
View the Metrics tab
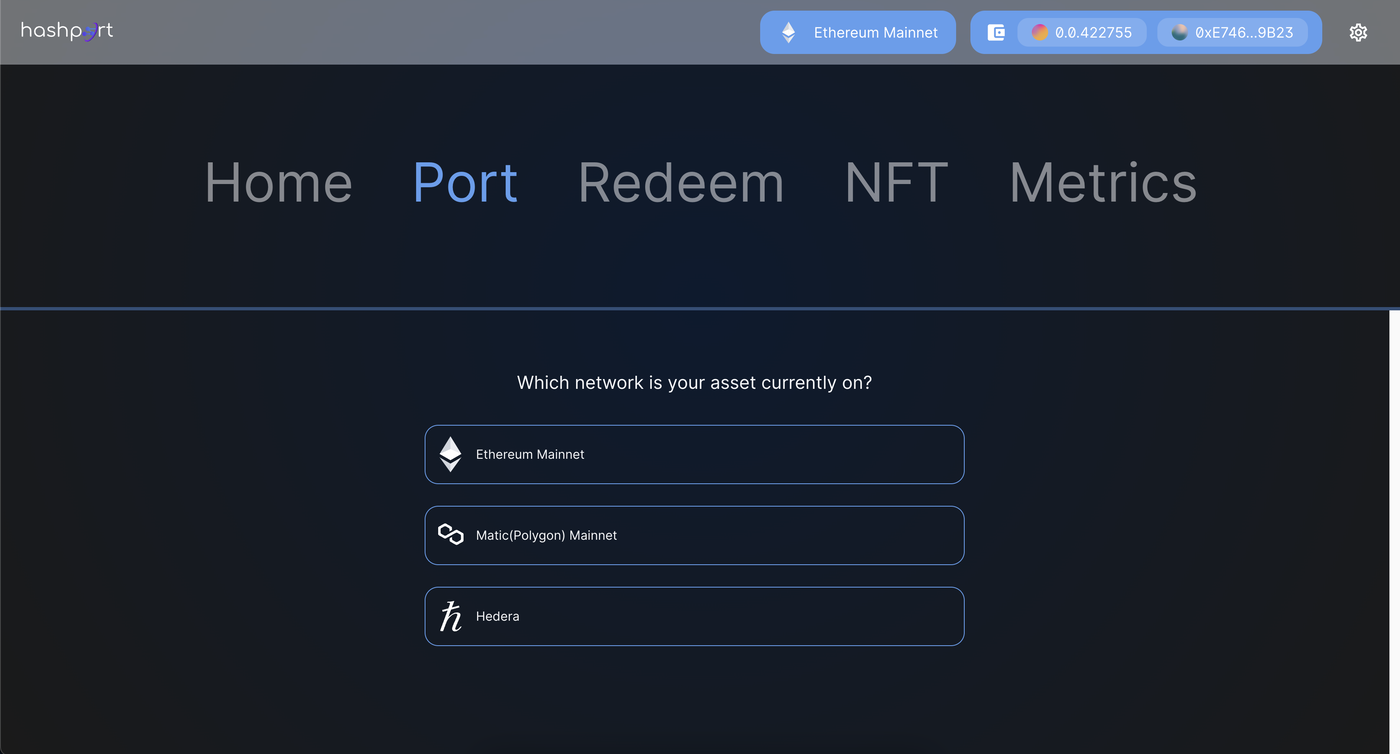tap(1102, 183)
